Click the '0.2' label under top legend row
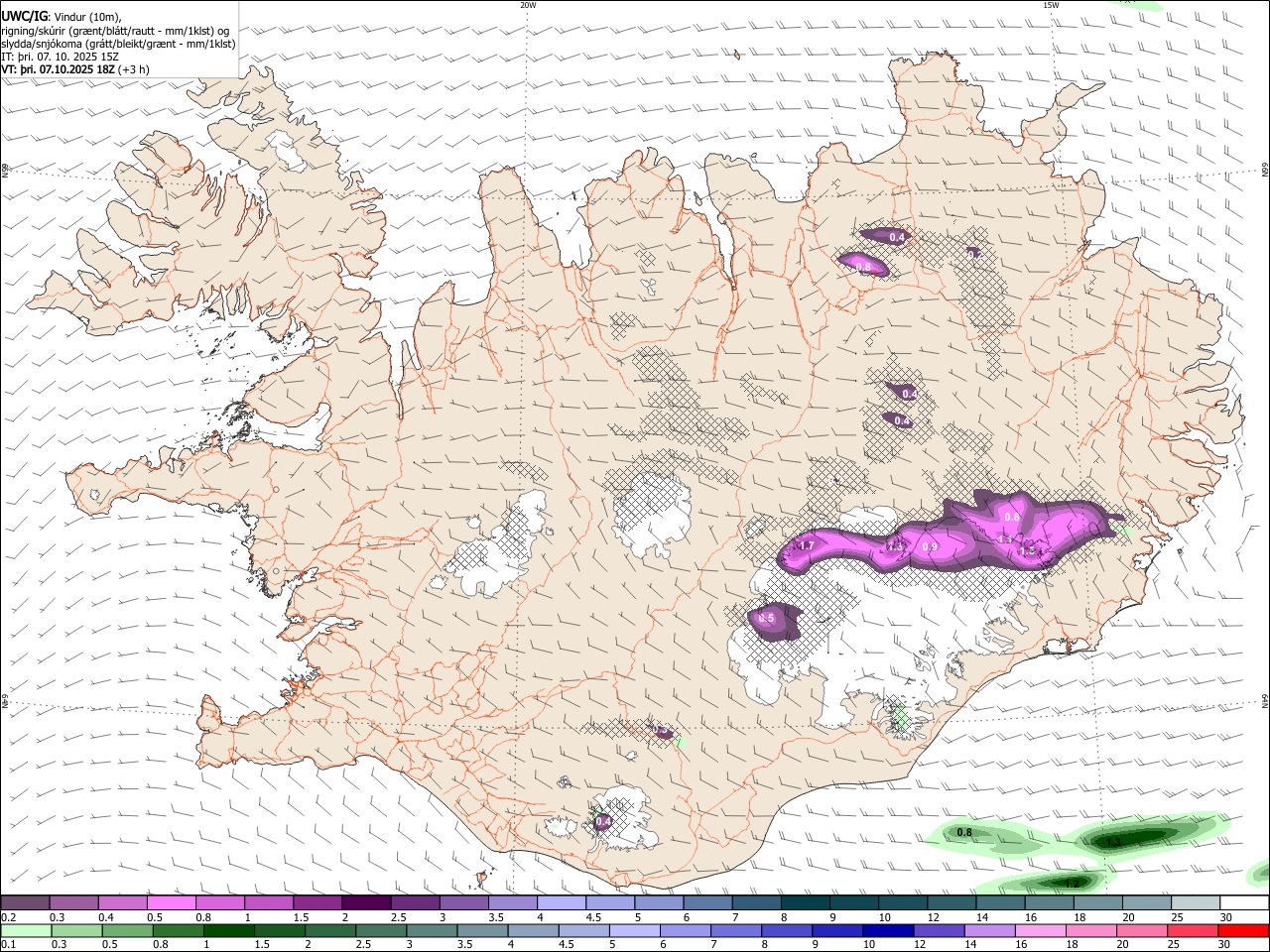This screenshot has width=1270, height=952. coord(7,917)
